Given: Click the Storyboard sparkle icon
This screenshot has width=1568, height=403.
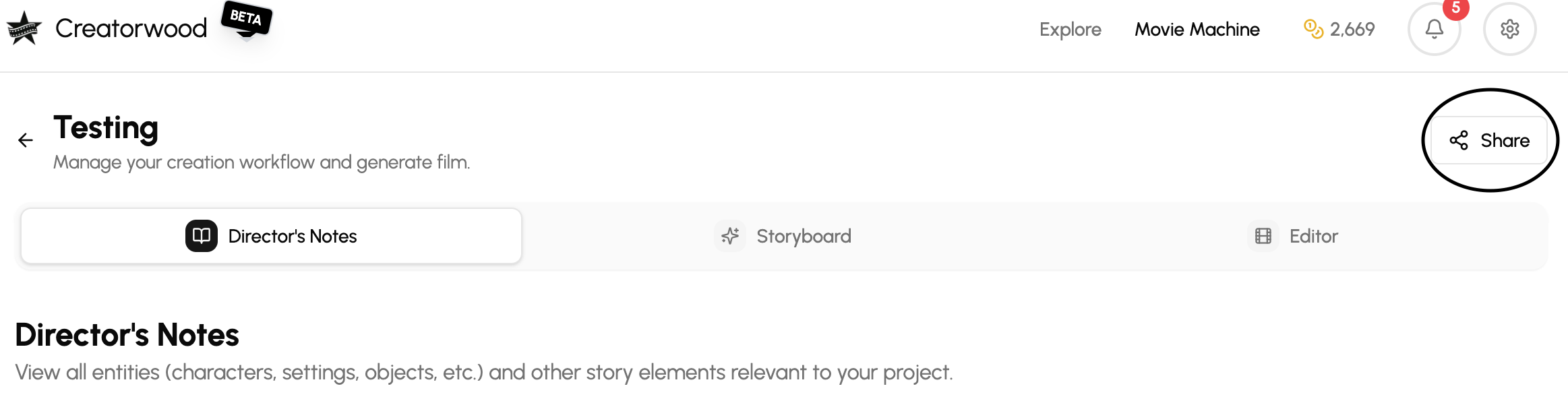Looking at the screenshot, I should 730,236.
